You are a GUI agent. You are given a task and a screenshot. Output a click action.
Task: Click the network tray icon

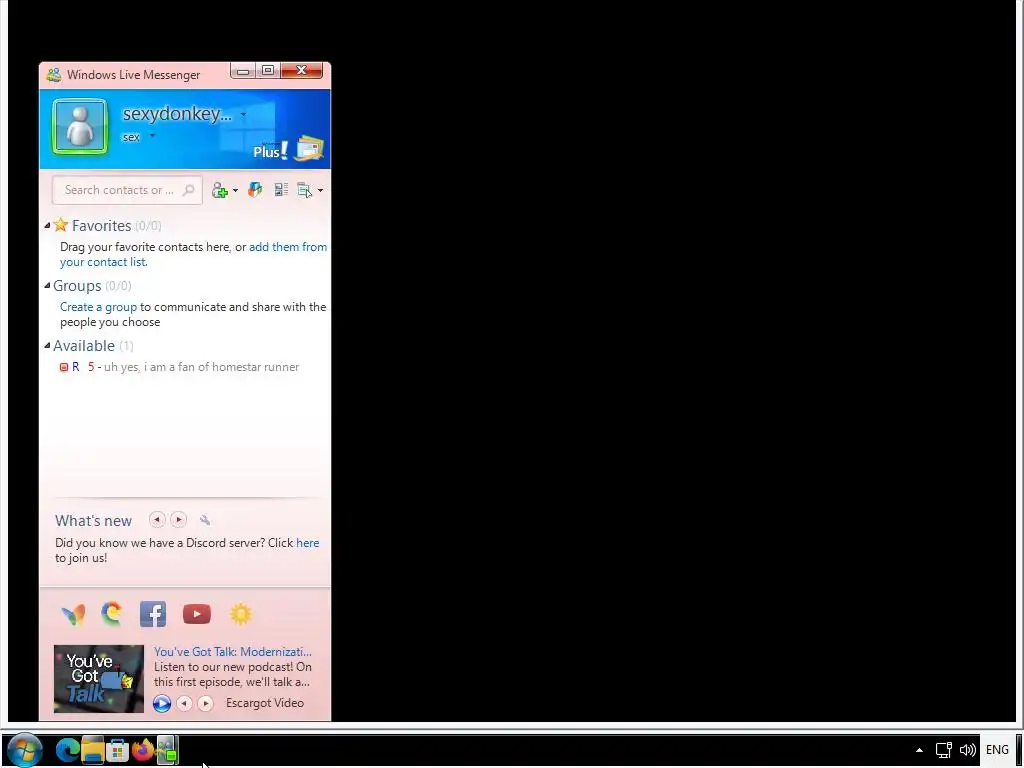pos(944,750)
